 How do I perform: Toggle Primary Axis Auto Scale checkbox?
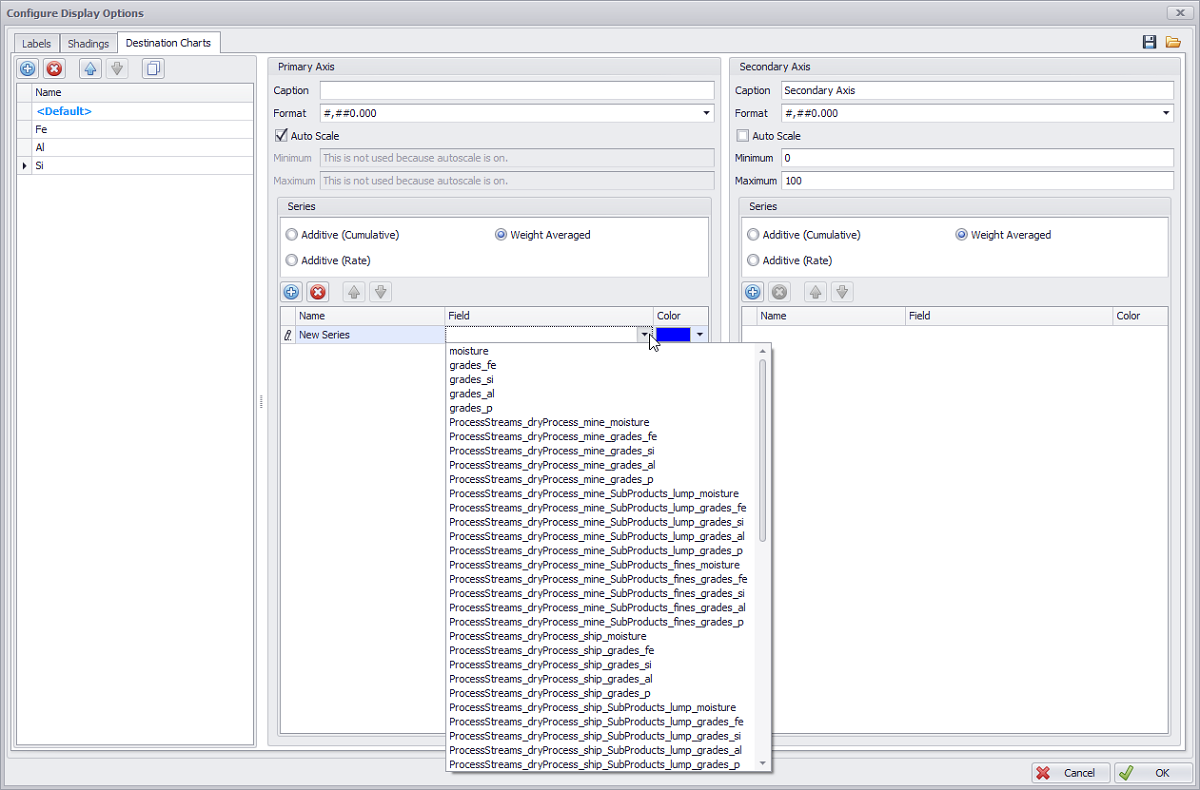[x=281, y=136]
